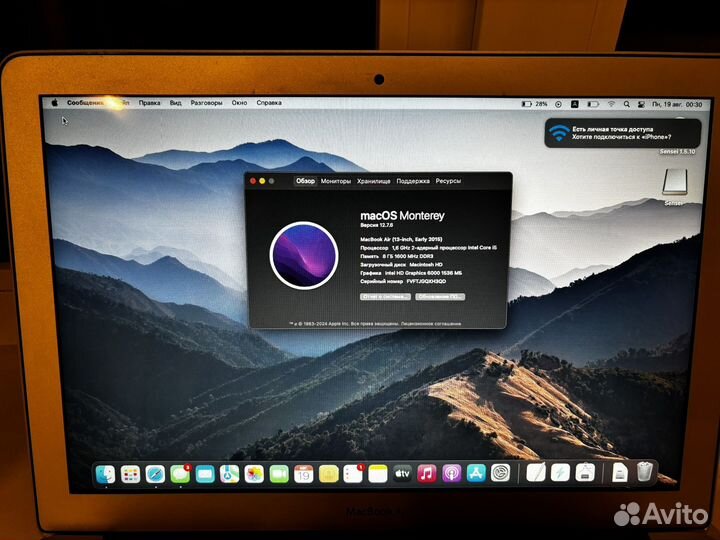The width and height of the screenshot is (720, 540).
Task: Click the Отчет о системе button
Action: click(x=385, y=297)
